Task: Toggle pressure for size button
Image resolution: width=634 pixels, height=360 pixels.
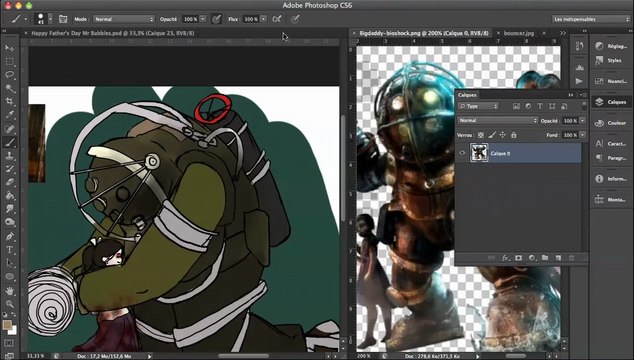Action: pos(295,19)
